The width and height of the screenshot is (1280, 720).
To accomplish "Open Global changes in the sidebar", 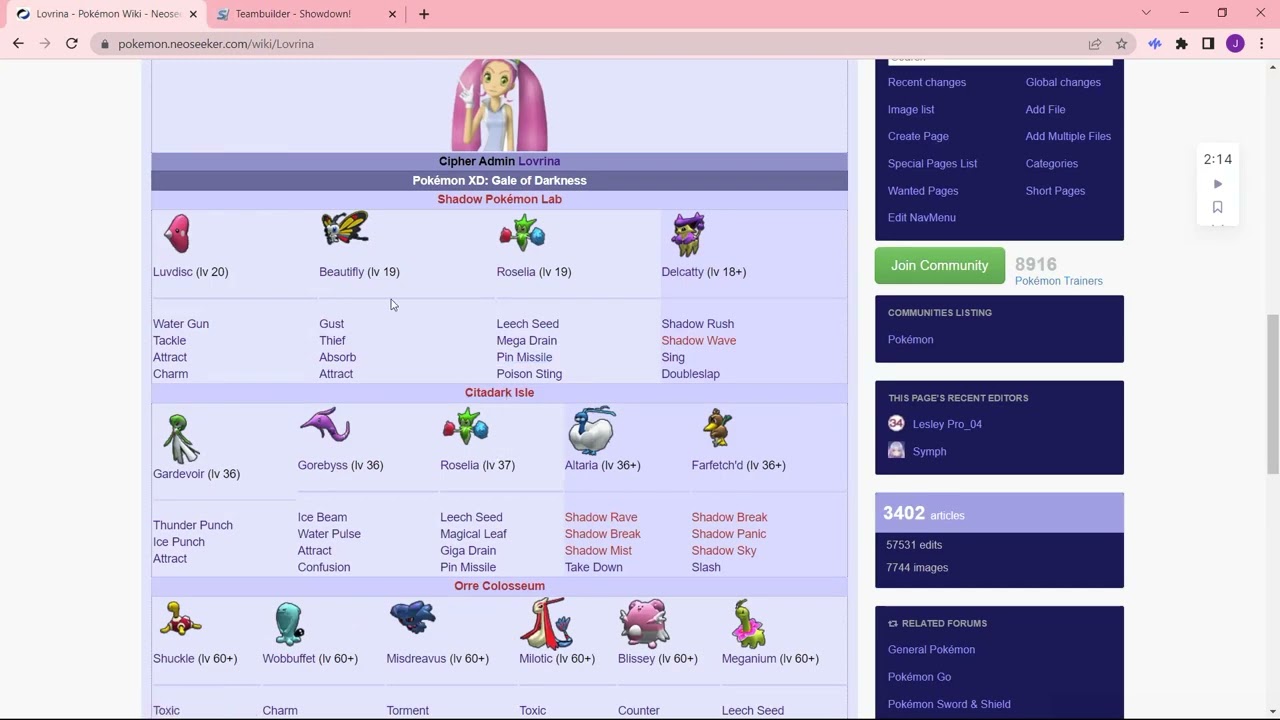I will [1063, 82].
